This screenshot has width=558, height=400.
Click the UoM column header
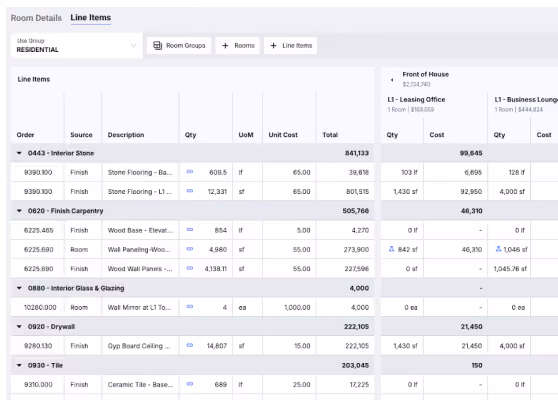point(246,135)
